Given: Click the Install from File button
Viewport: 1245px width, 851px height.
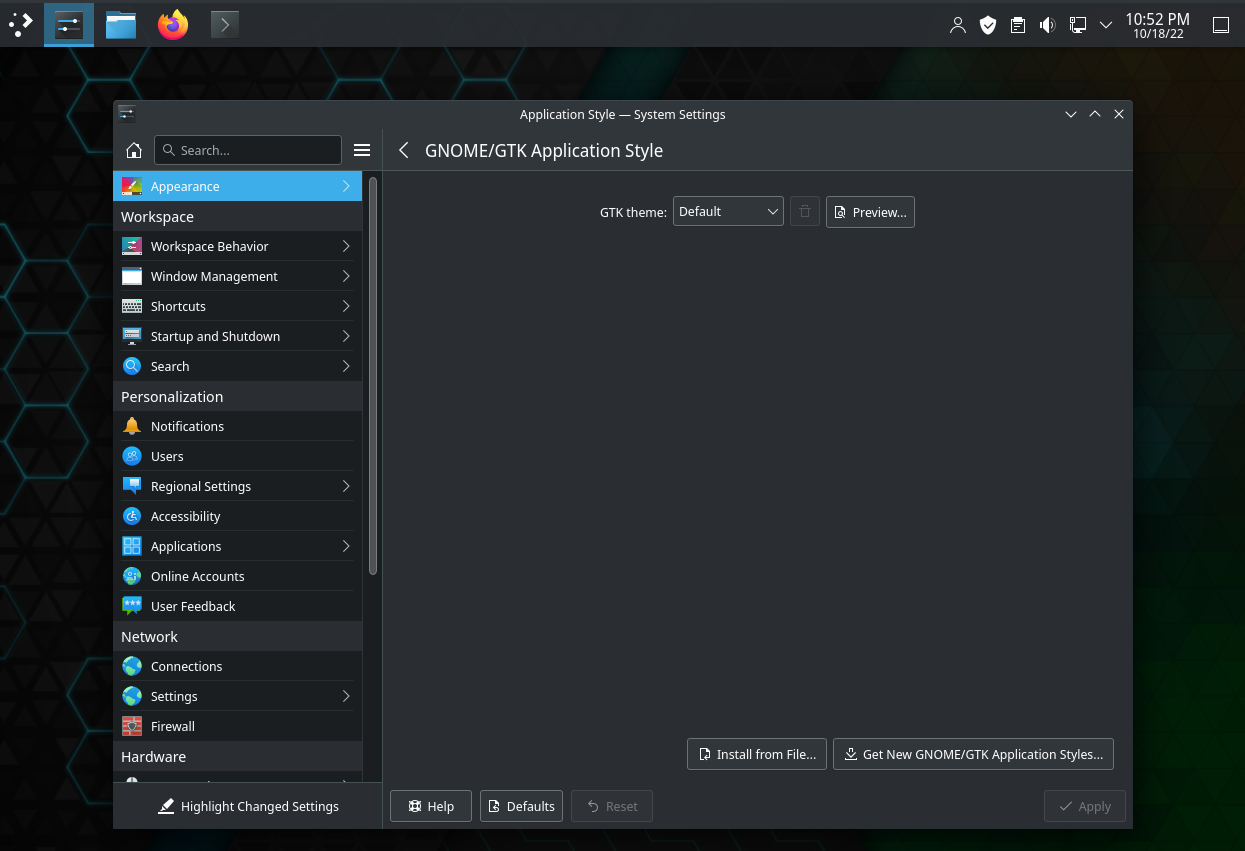Looking at the screenshot, I should point(757,754).
